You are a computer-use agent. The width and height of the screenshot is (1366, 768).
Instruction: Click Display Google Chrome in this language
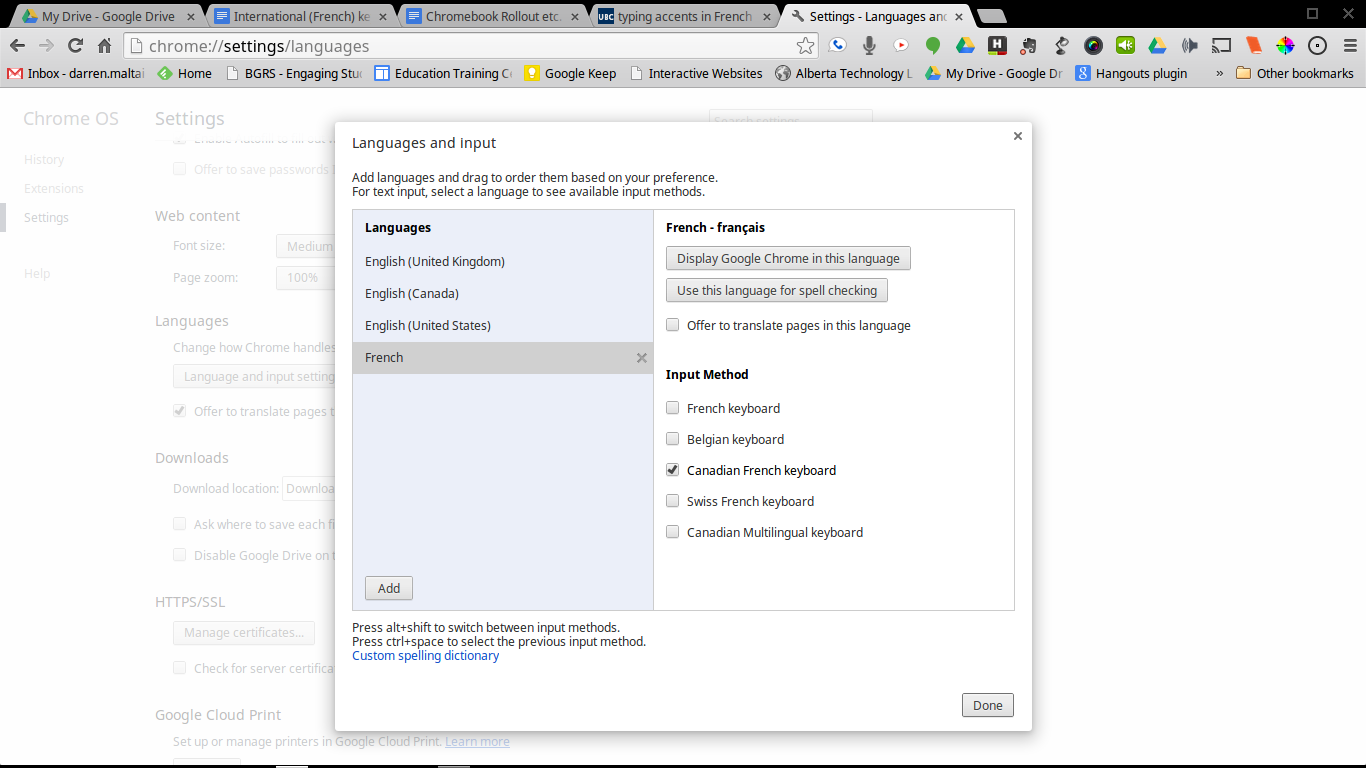click(x=788, y=258)
